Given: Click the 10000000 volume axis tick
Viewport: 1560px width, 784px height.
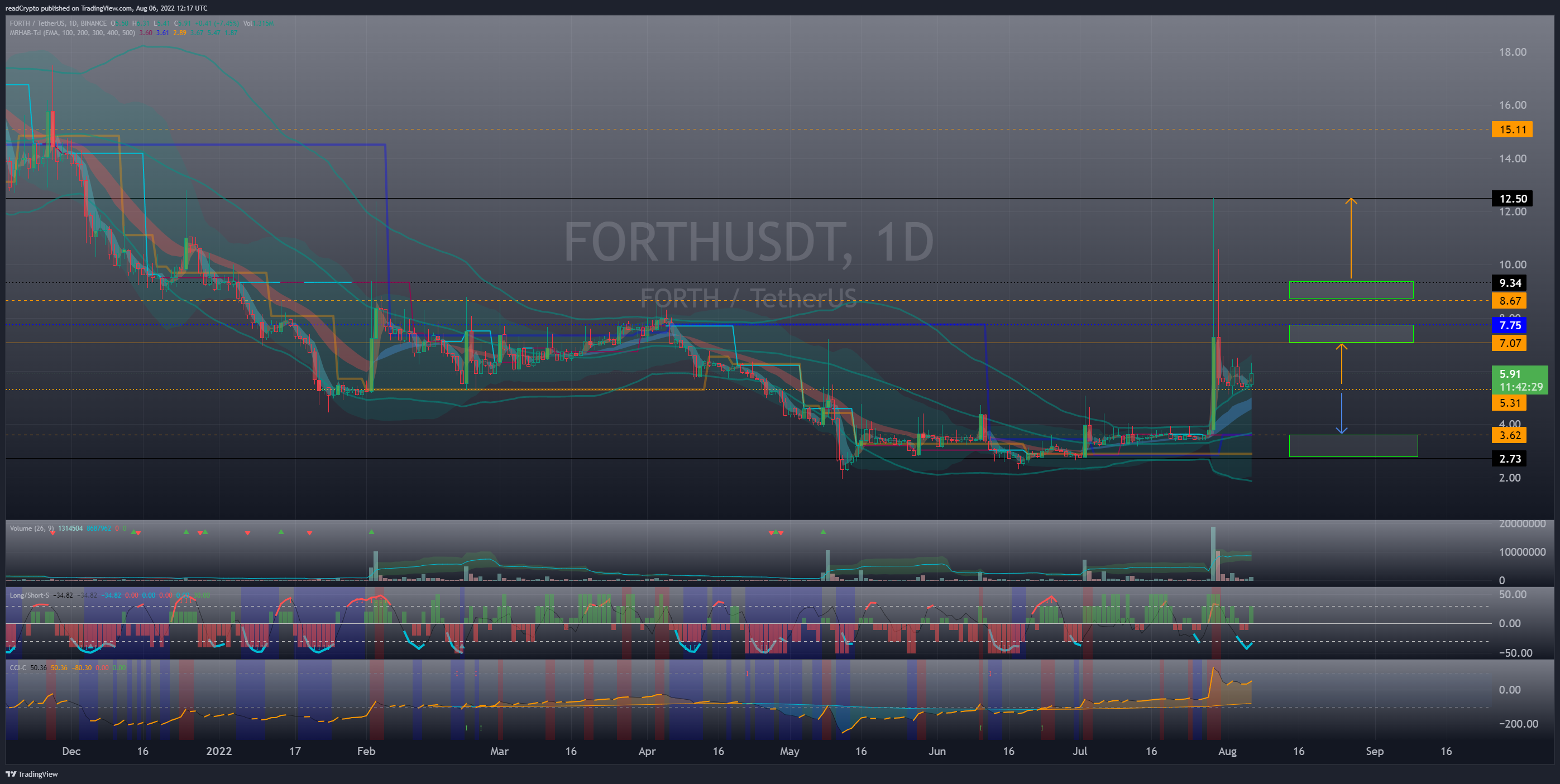Looking at the screenshot, I should click(1522, 552).
